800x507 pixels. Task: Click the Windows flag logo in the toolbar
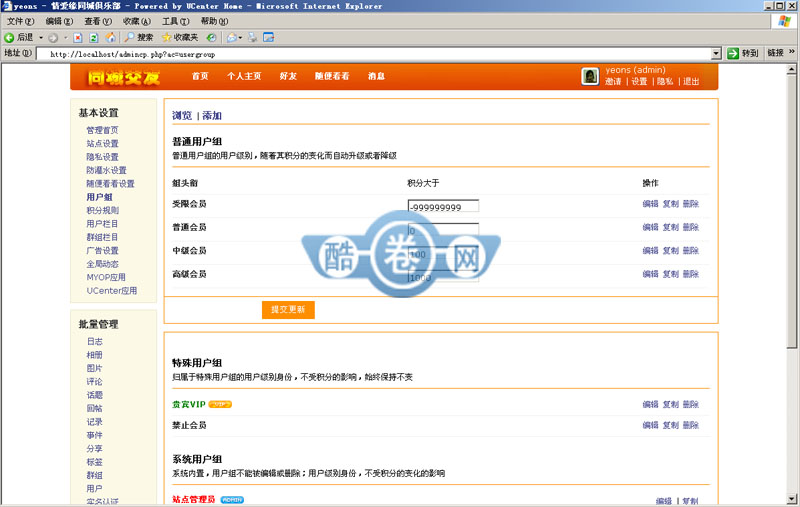(784, 21)
